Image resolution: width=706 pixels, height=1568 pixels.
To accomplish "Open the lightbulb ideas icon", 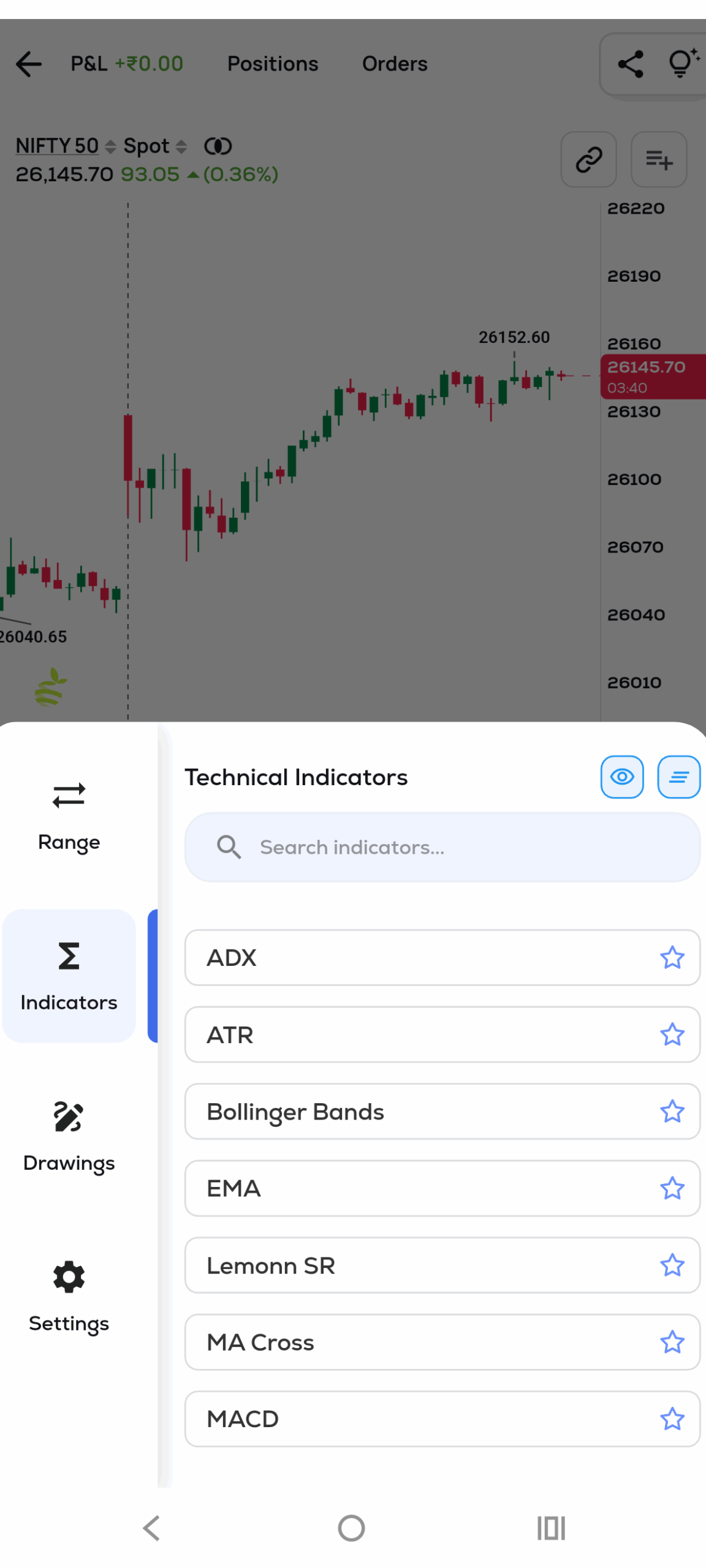I will [681, 62].
